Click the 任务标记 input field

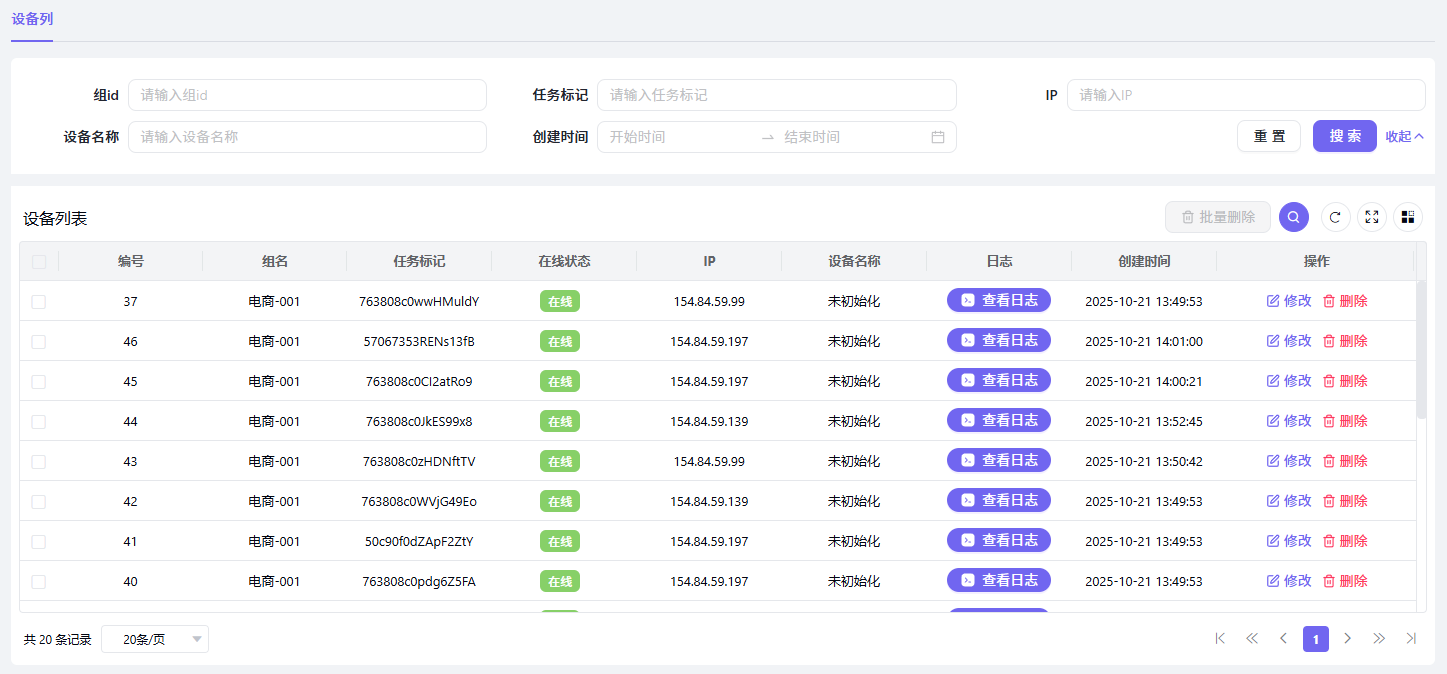coord(776,95)
